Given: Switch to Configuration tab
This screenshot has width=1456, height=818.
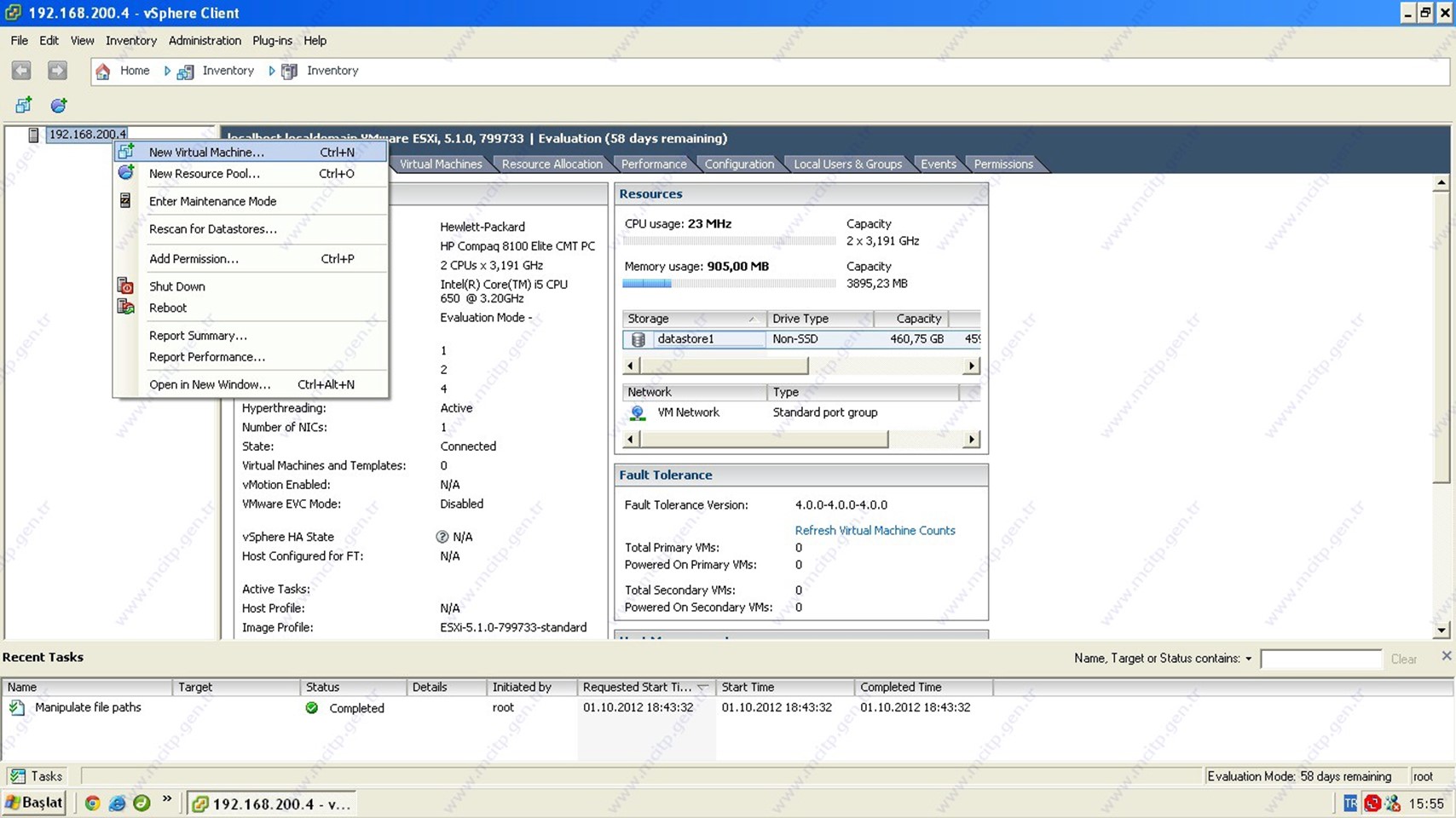Looking at the screenshot, I should (739, 164).
